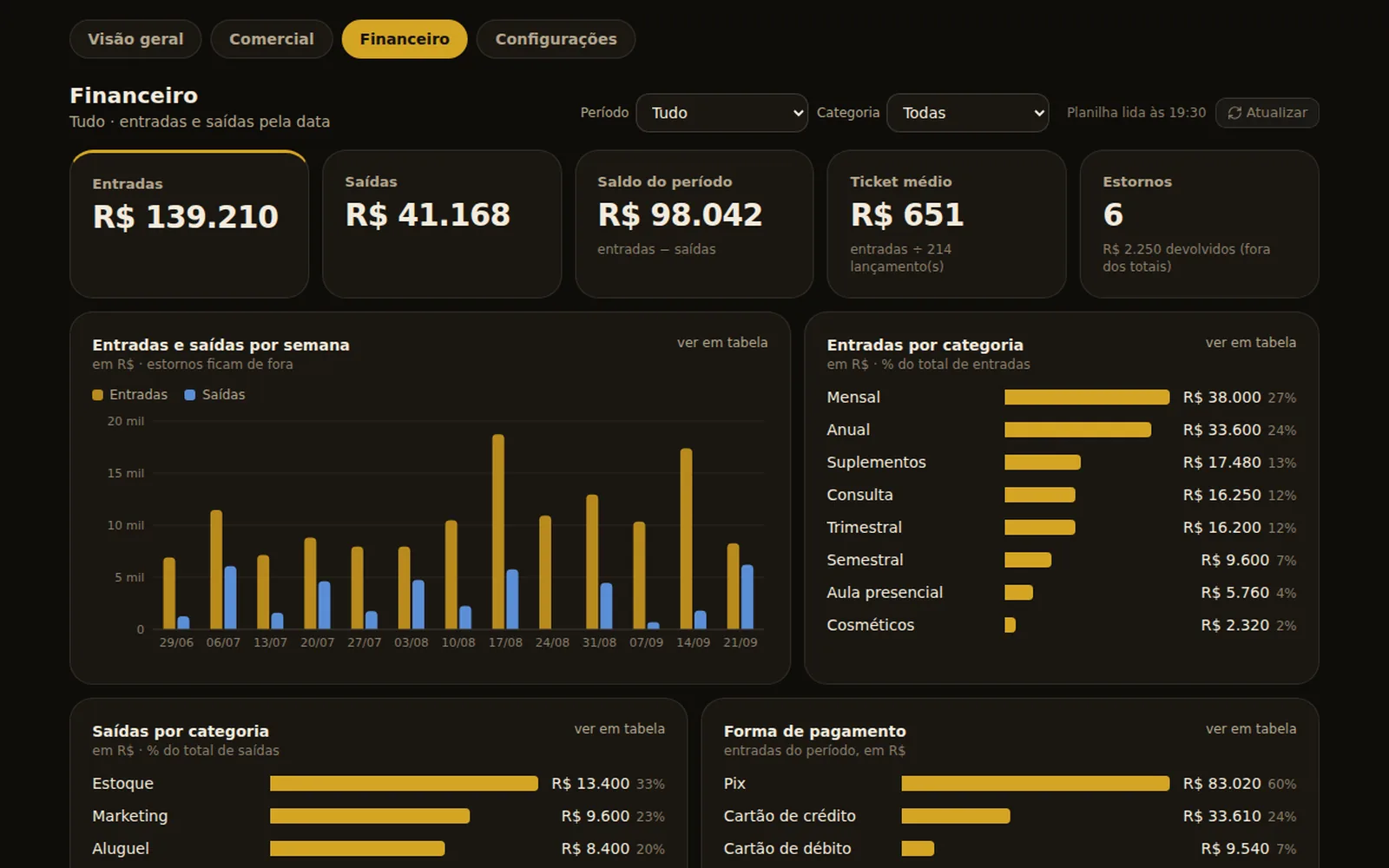The width and height of the screenshot is (1389, 868).
Task: Switch to the Comercial tab
Action: [272, 39]
